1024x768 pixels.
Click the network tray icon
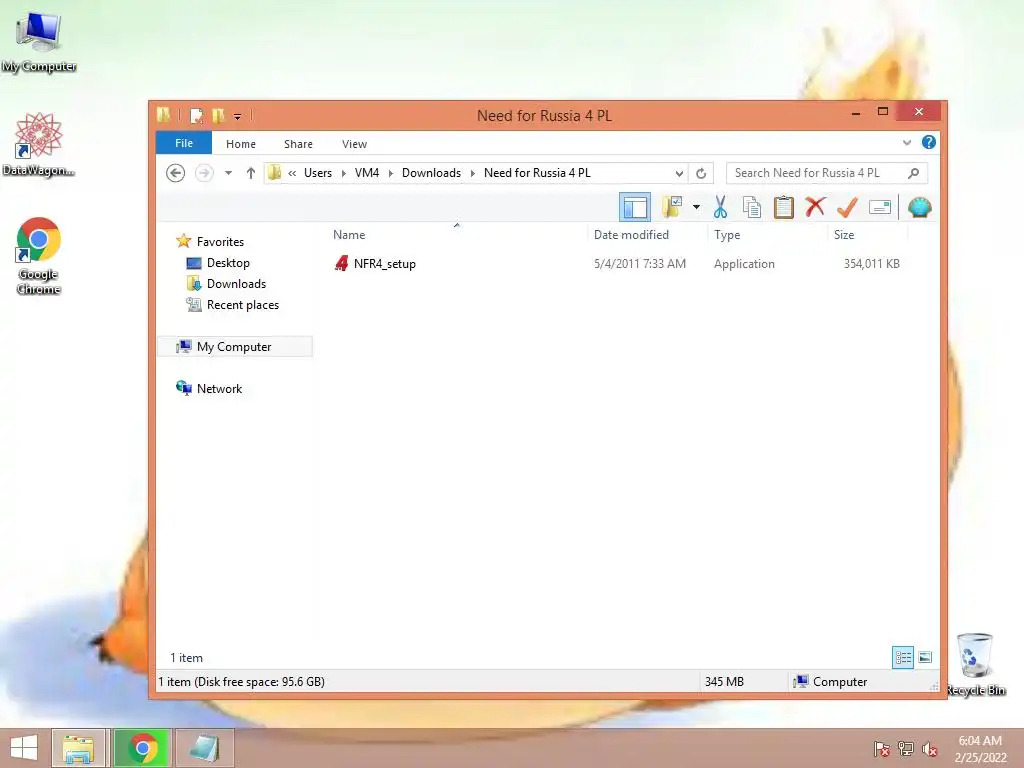[905, 748]
